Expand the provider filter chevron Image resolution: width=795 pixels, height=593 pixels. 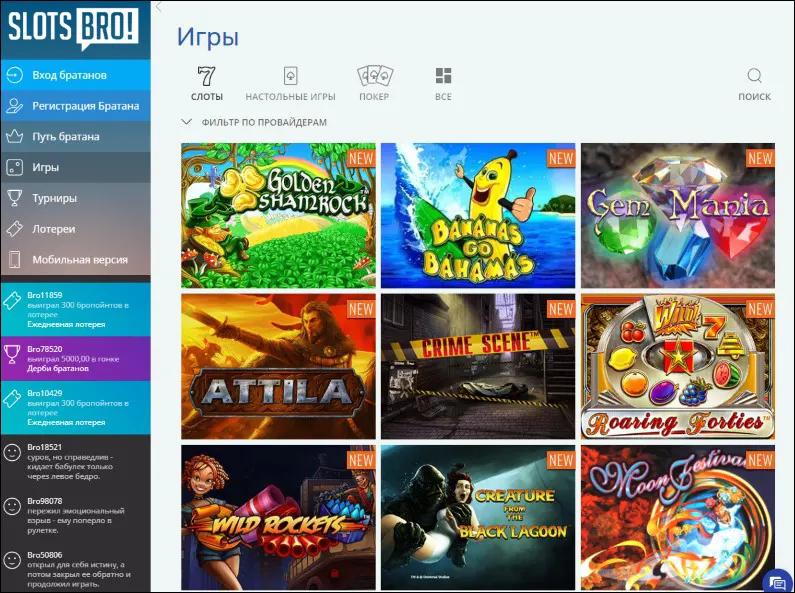(186, 122)
